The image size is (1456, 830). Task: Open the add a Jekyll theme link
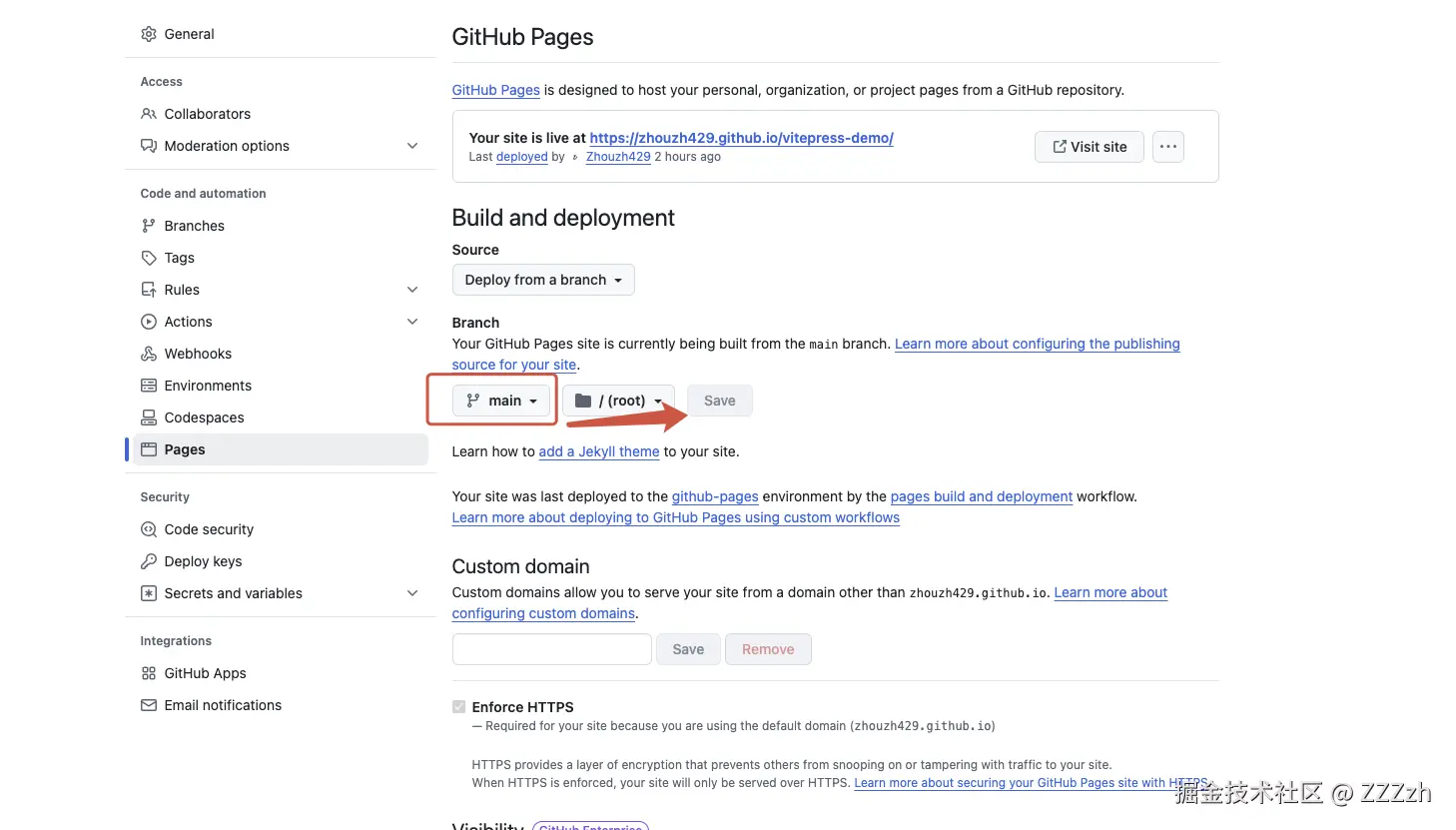599,451
